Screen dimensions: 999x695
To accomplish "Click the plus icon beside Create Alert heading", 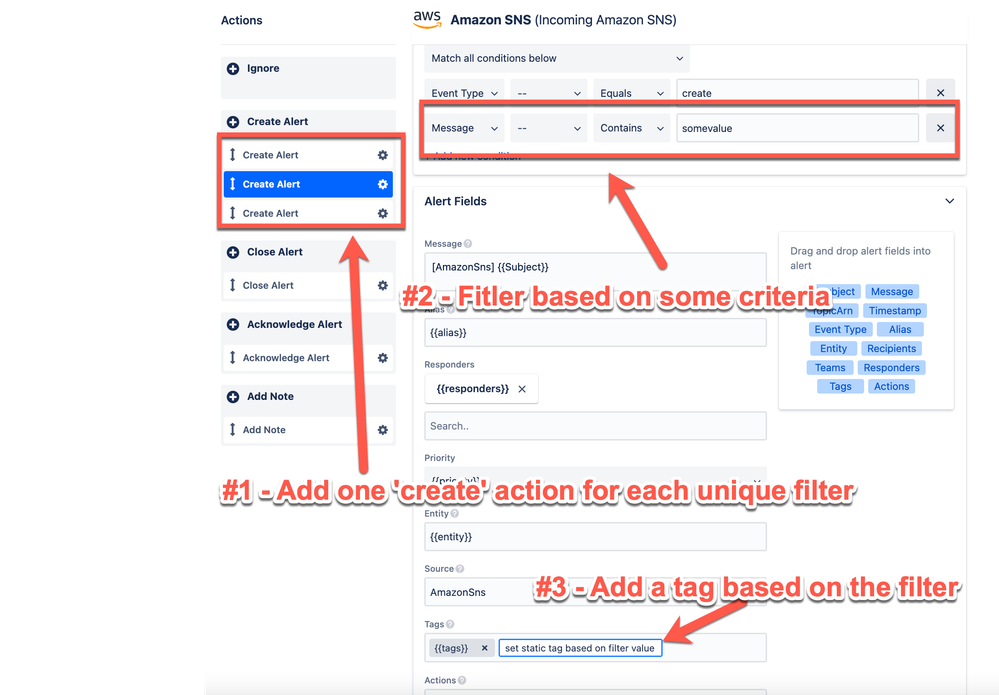I will click(233, 122).
